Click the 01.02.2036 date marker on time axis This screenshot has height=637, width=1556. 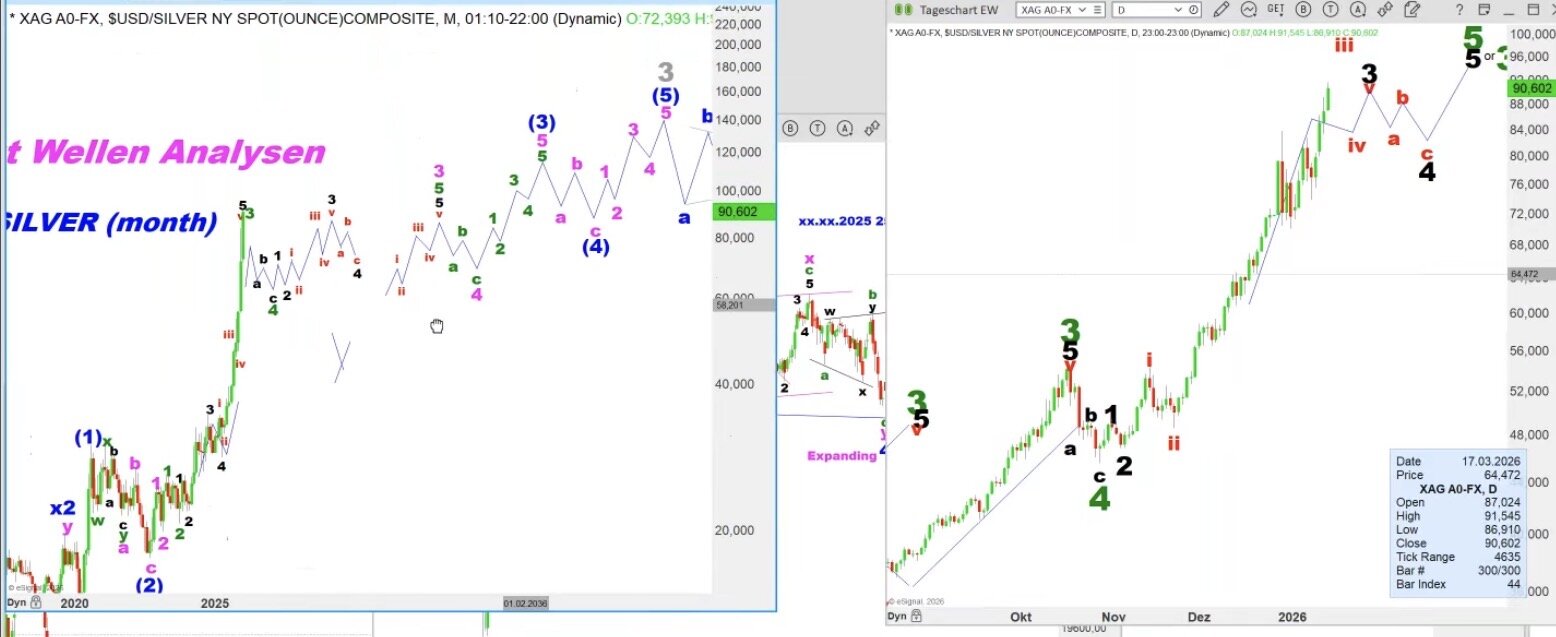tap(525, 603)
